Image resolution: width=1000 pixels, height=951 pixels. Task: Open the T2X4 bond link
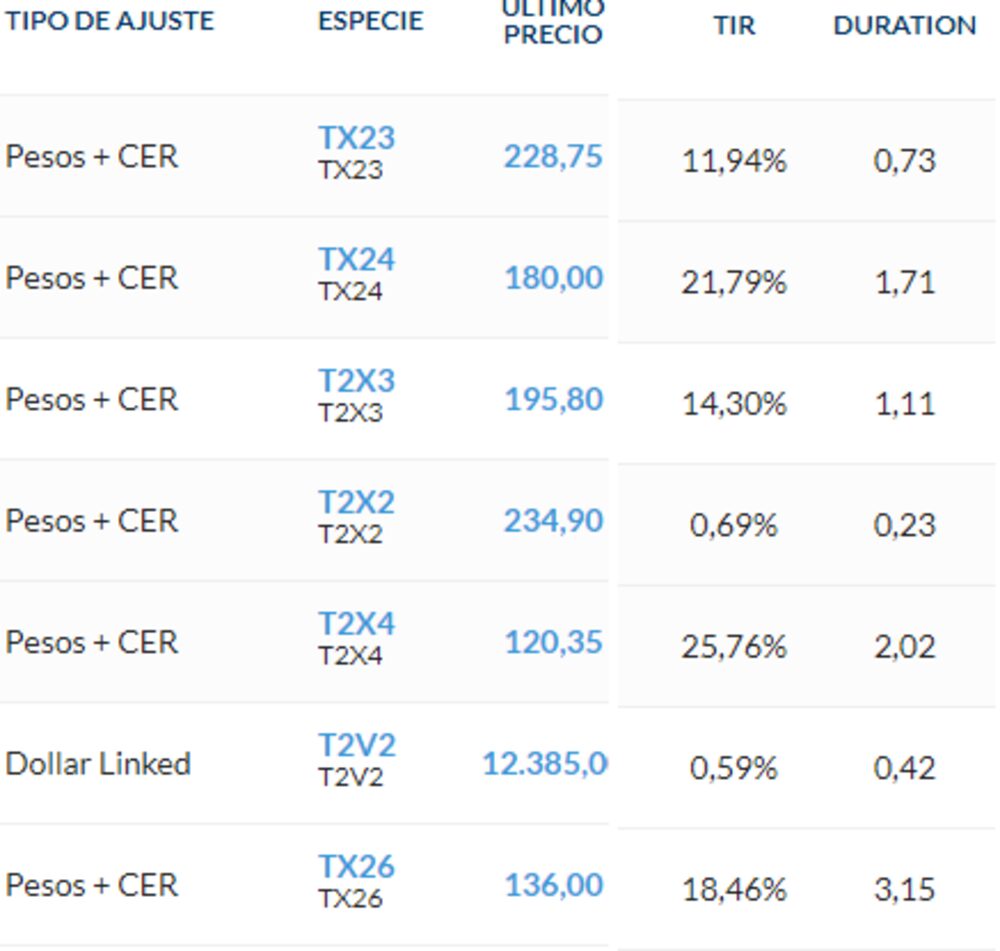click(356, 624)
